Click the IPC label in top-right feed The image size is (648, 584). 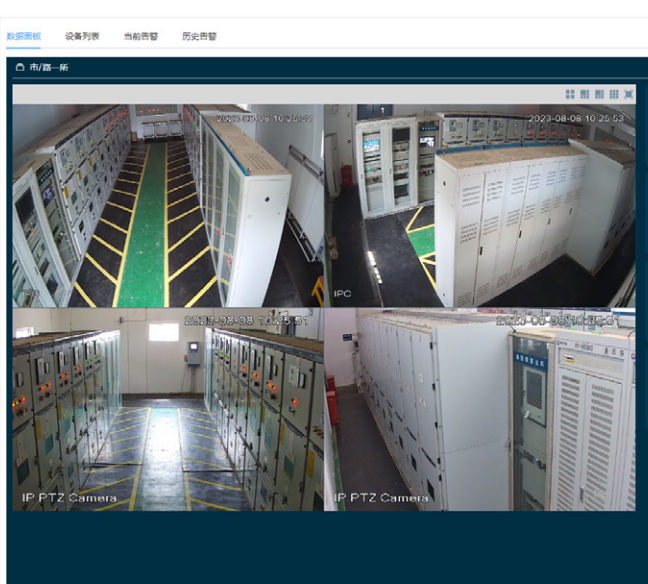343,296
